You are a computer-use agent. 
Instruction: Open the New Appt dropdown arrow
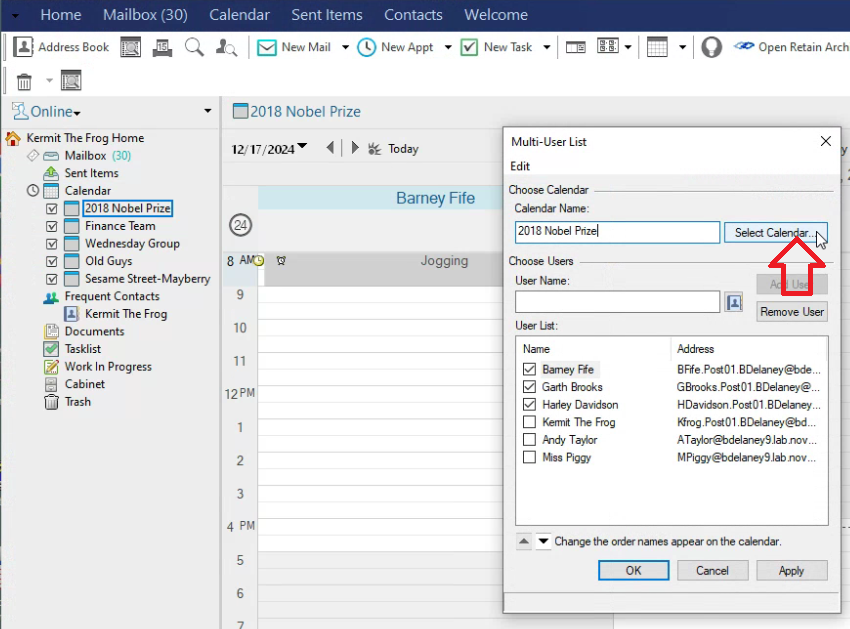pos(448,47)
